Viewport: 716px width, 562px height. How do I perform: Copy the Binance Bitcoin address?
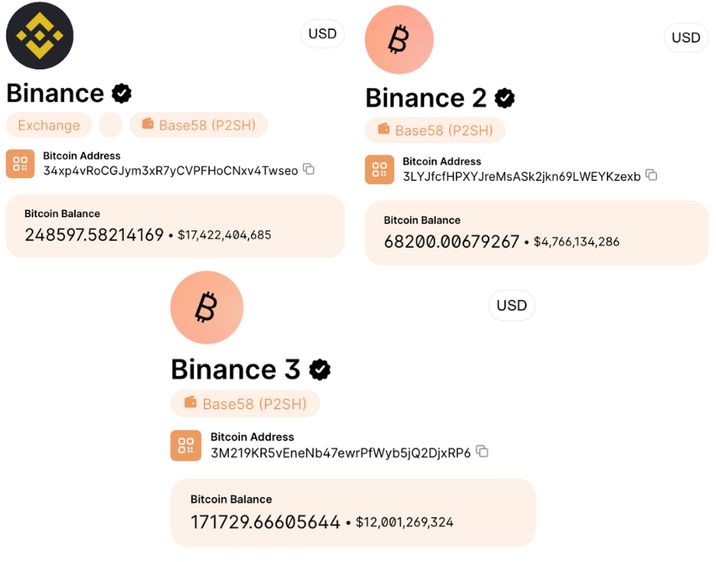coord(309,170)
